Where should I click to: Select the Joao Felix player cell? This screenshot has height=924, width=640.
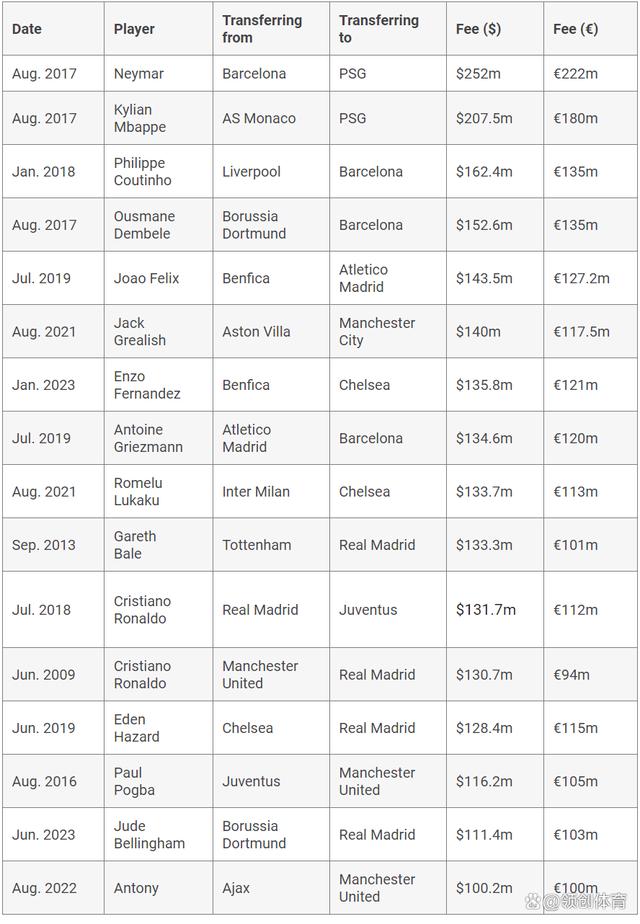pyautogui.click(x=146, y=278)
